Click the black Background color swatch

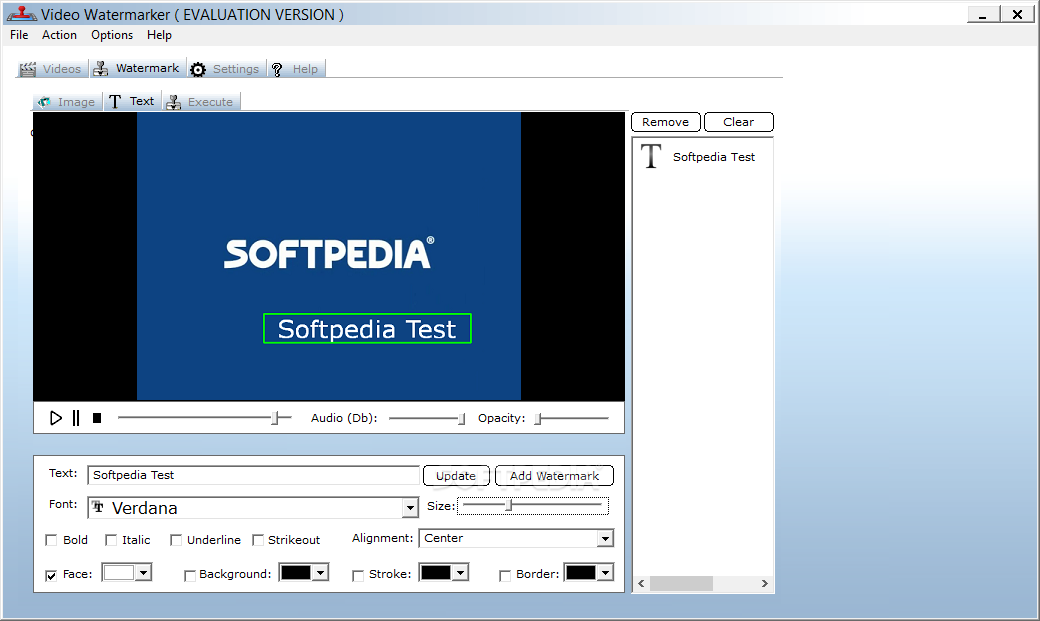(296, 572)
